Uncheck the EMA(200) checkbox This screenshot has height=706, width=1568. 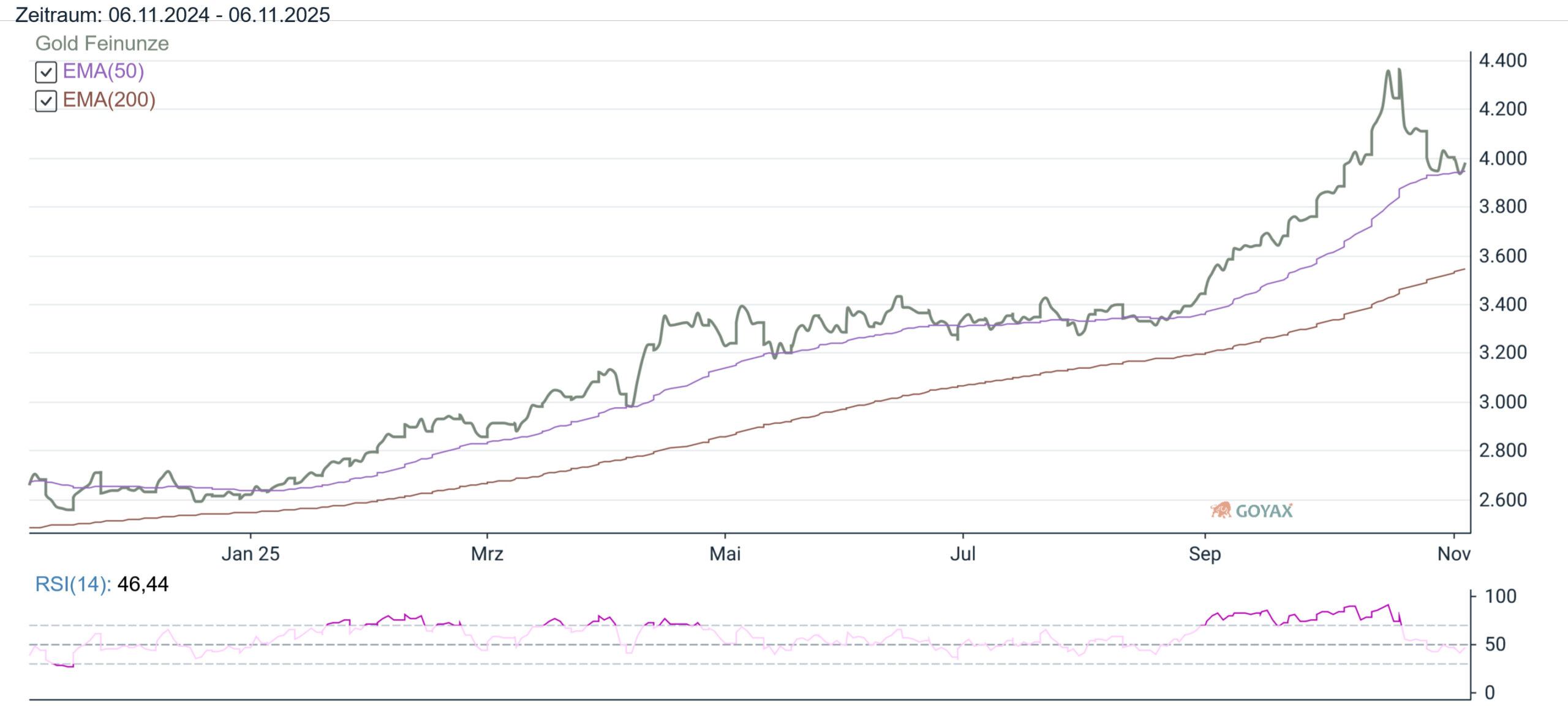[46, 101]
